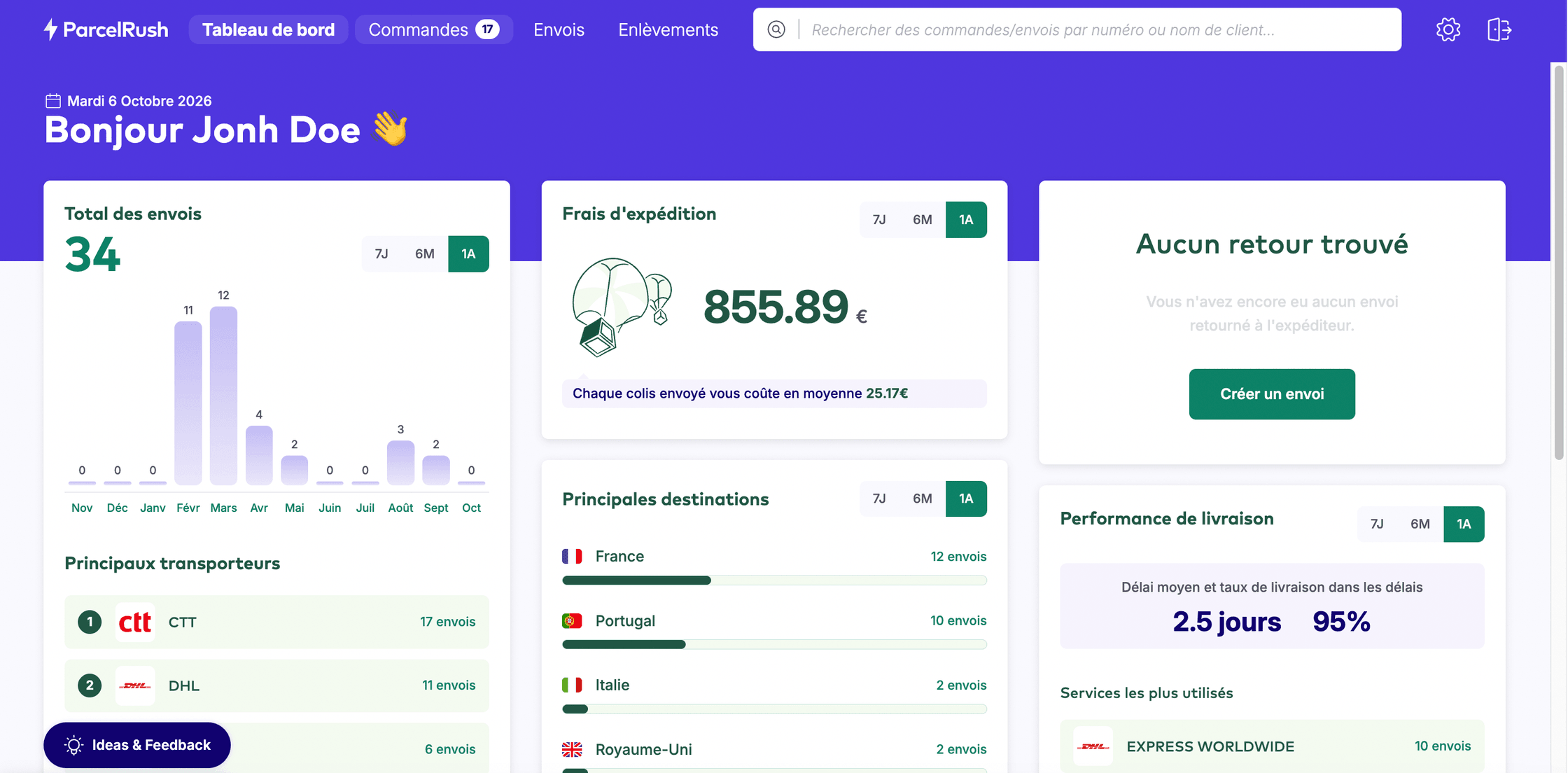Select 6M range in Frais d'expédition
This screenshot has height=773, width=1568.
point(923,220)
